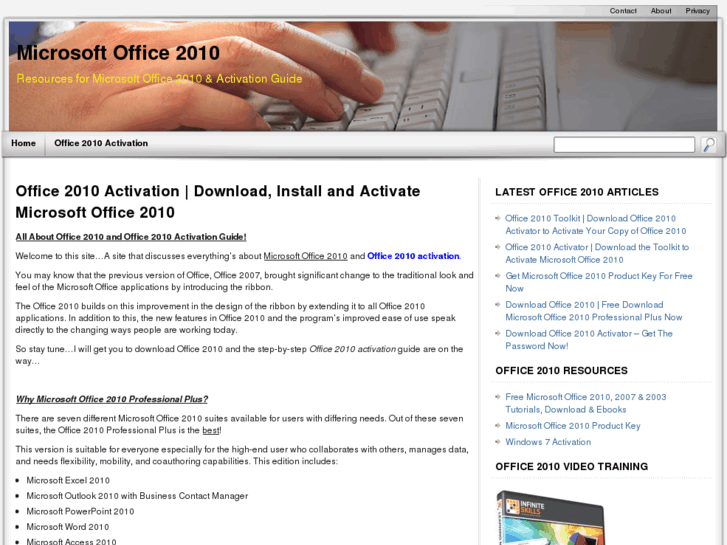This screenshot has height=545, width=727.
Task: Open 'Free Microsoft Office 2010, 2007 & 2003 Tutorials' resource
Action: (x=586, y=403)
